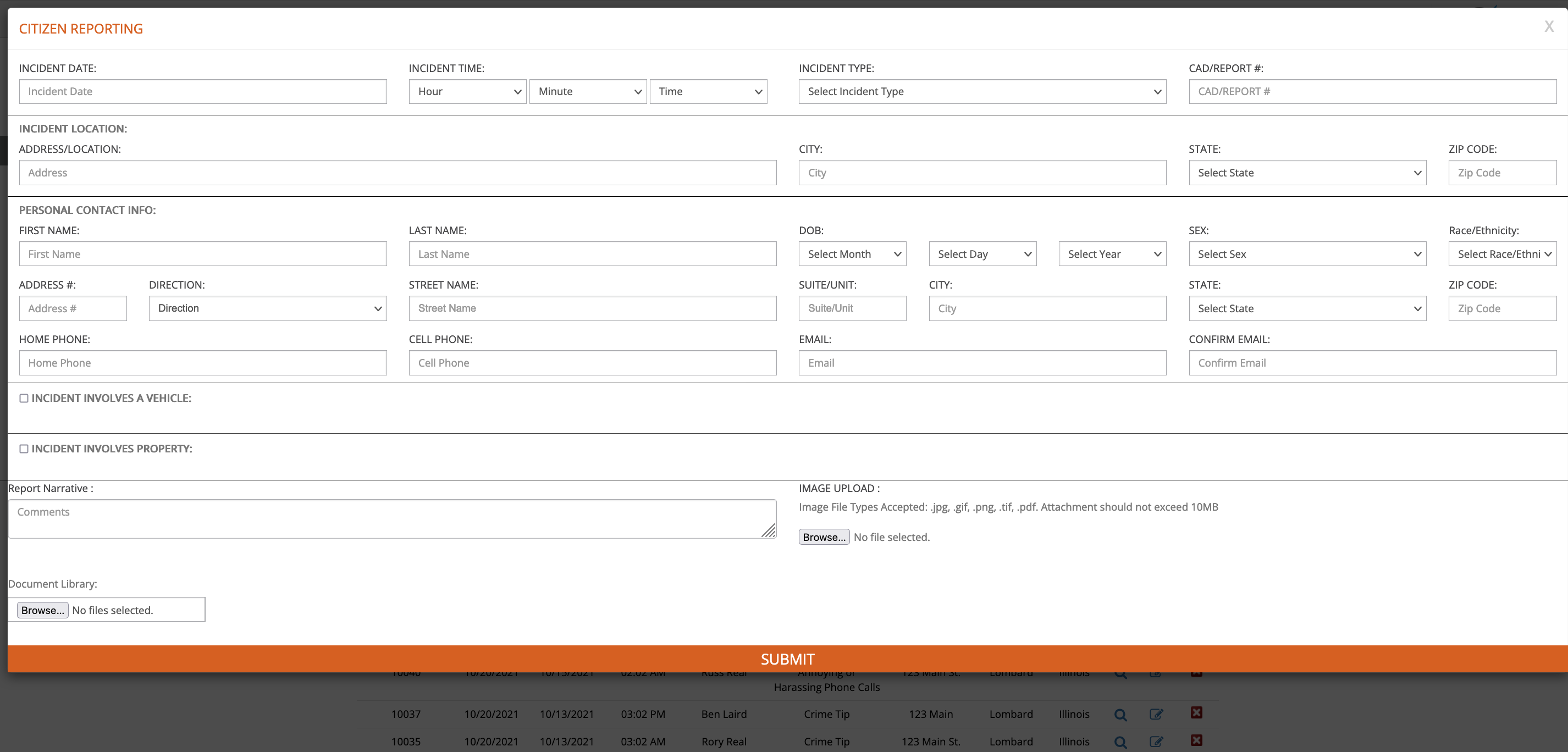Open the Hour dropdown

[467, 91]
